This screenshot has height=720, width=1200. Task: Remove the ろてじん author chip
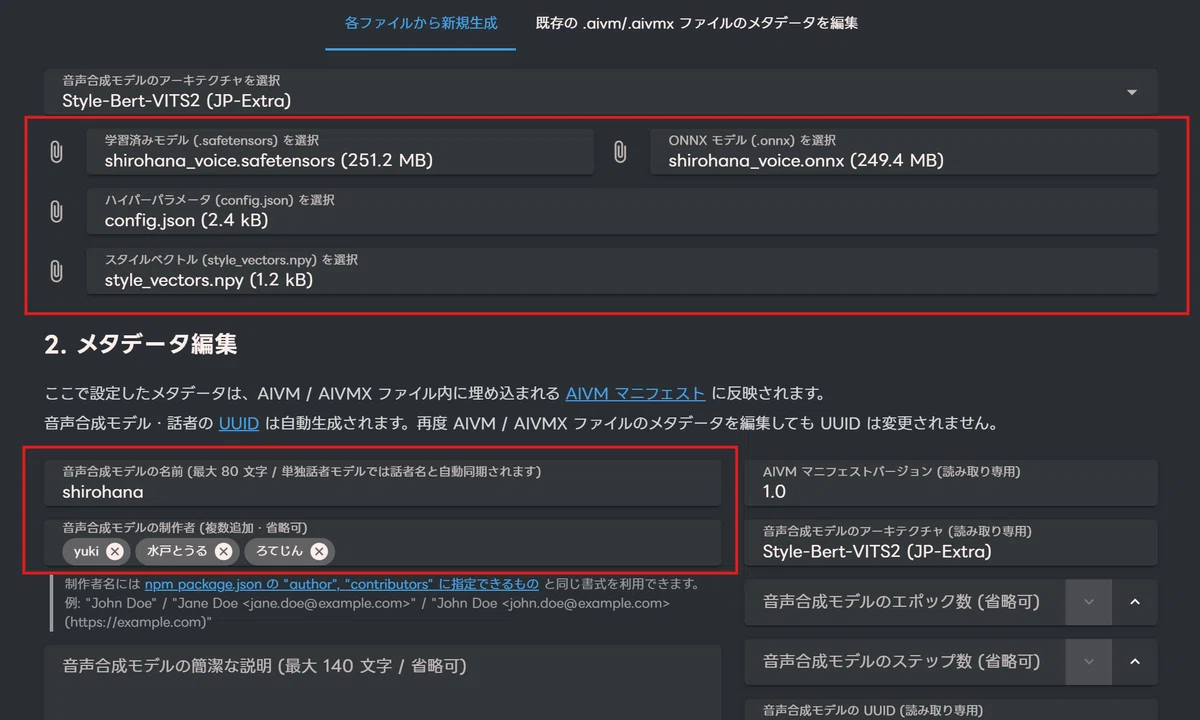click(x=318, y=551)
